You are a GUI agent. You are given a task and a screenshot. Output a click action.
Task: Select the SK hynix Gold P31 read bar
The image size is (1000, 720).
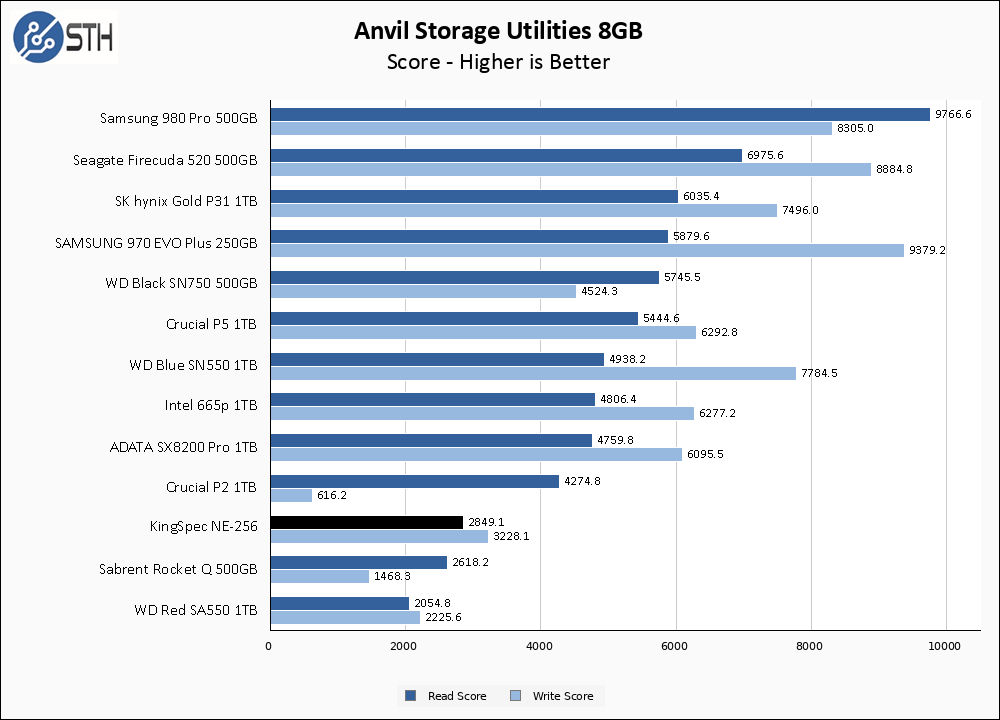(x=473, y=196)
